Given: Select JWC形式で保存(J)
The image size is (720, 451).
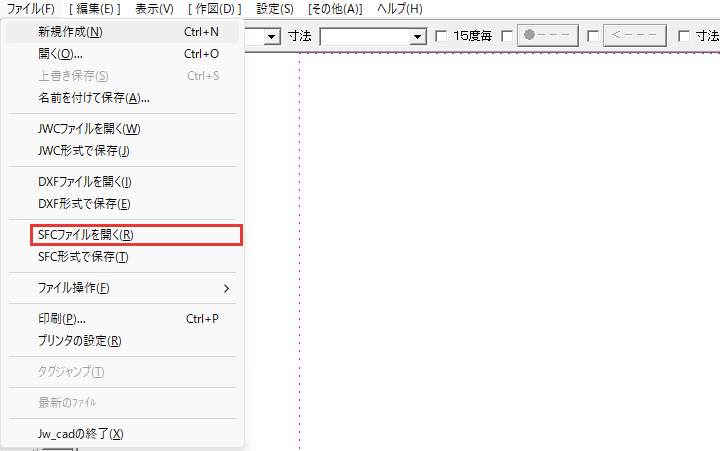Looking at the screenshot, I should (x=122, y=151).
